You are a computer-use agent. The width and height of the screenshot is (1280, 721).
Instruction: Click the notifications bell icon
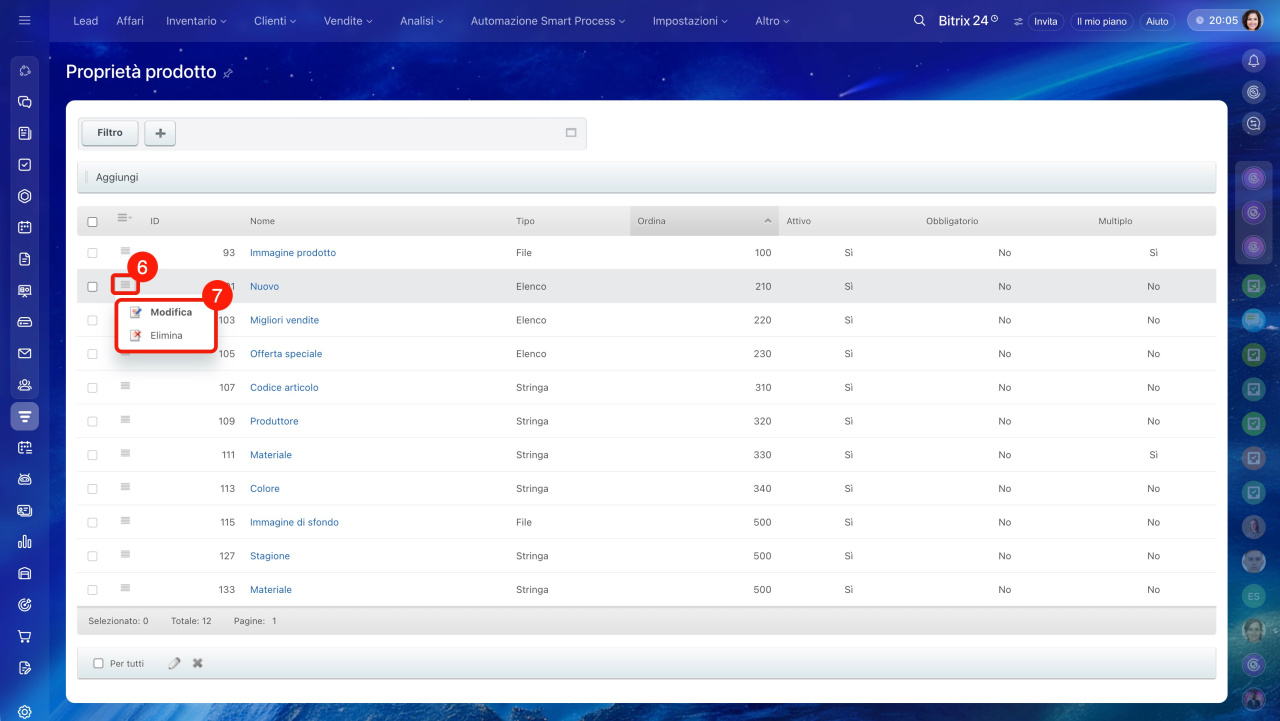point(1253,61)
